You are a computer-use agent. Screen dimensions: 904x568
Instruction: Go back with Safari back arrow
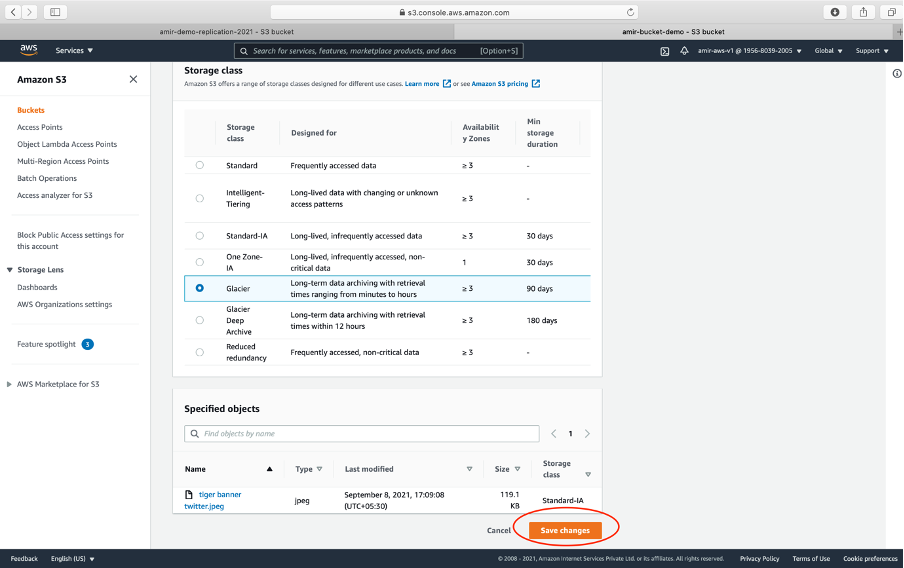[13, 12]
